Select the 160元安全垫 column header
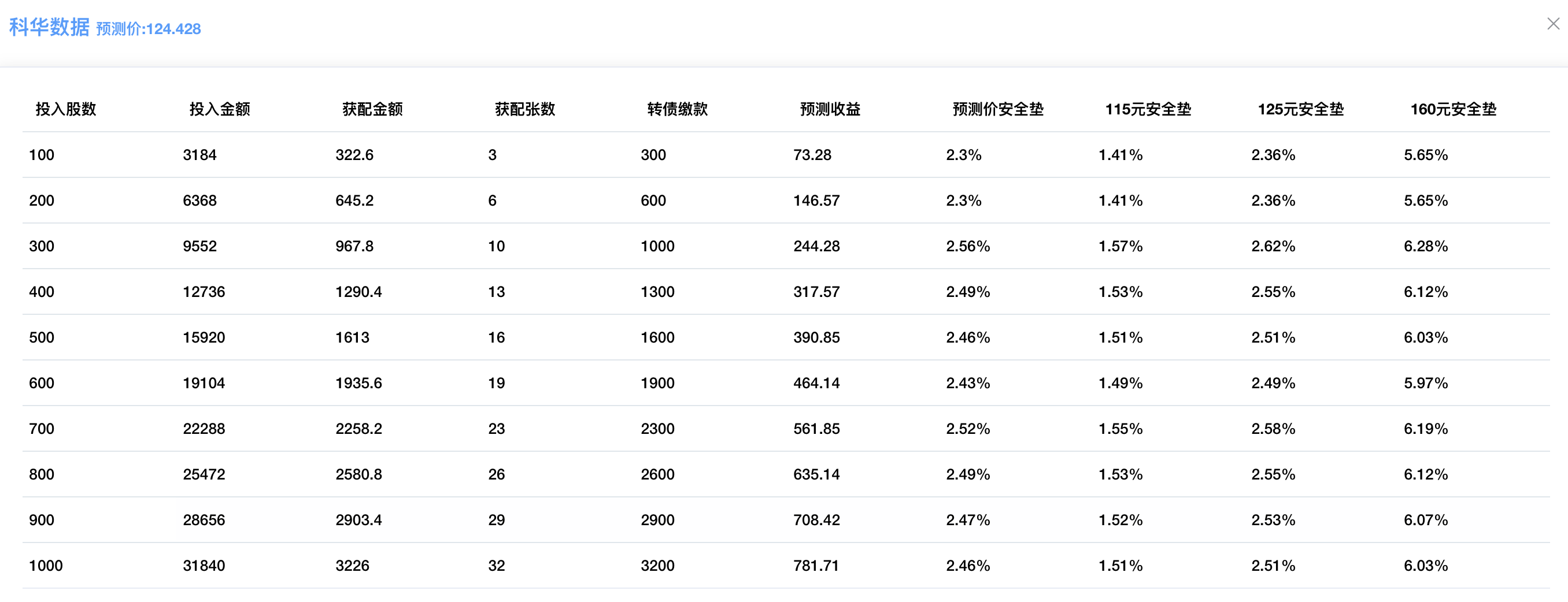 click(x=1453, y=109)
